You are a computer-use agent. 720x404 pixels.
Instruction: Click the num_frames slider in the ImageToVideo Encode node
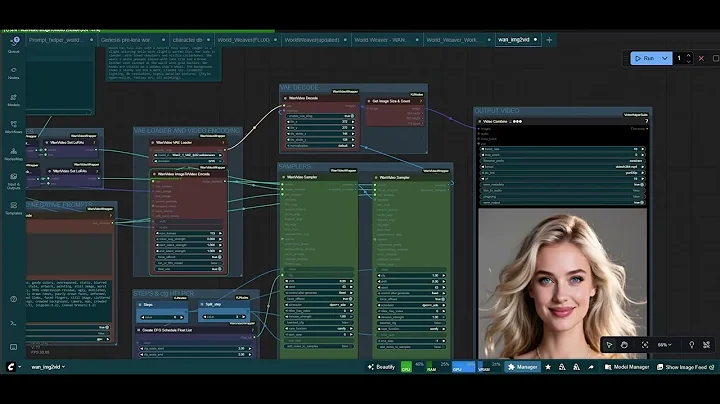[x=188, y=233]
